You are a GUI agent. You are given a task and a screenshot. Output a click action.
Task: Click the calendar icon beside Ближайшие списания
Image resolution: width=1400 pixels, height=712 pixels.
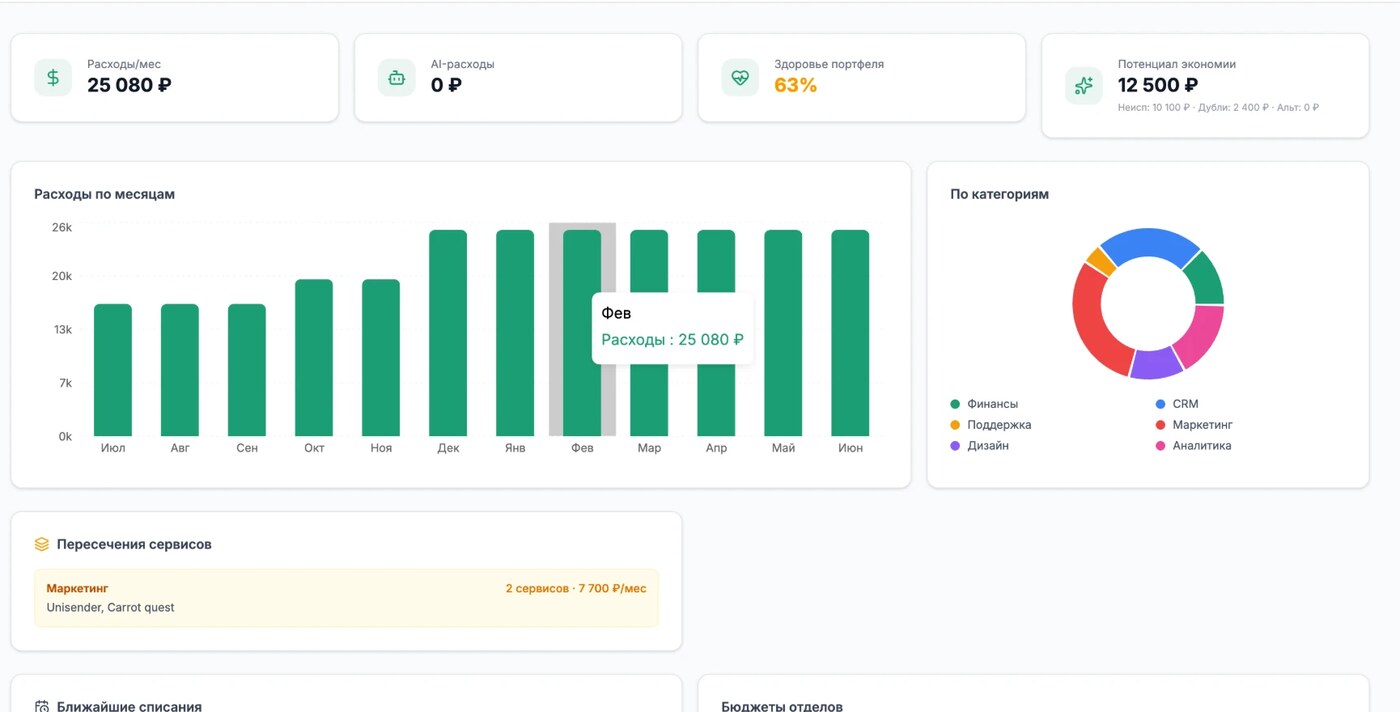tap(42, 706)
